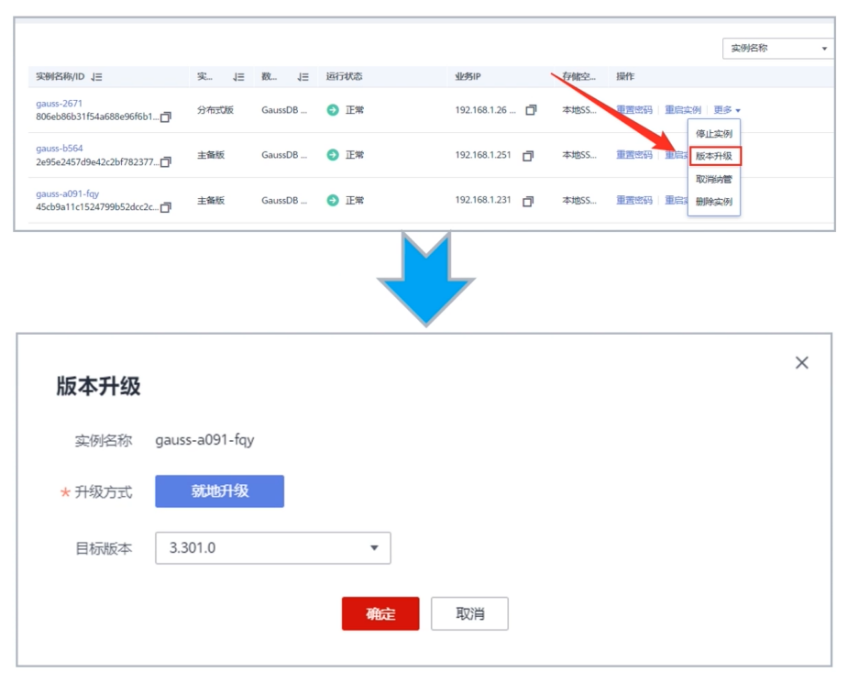This screenshot has width=844, height=679.
Task: Sort the 数... database engine column
Action: [x=303, y=77]
